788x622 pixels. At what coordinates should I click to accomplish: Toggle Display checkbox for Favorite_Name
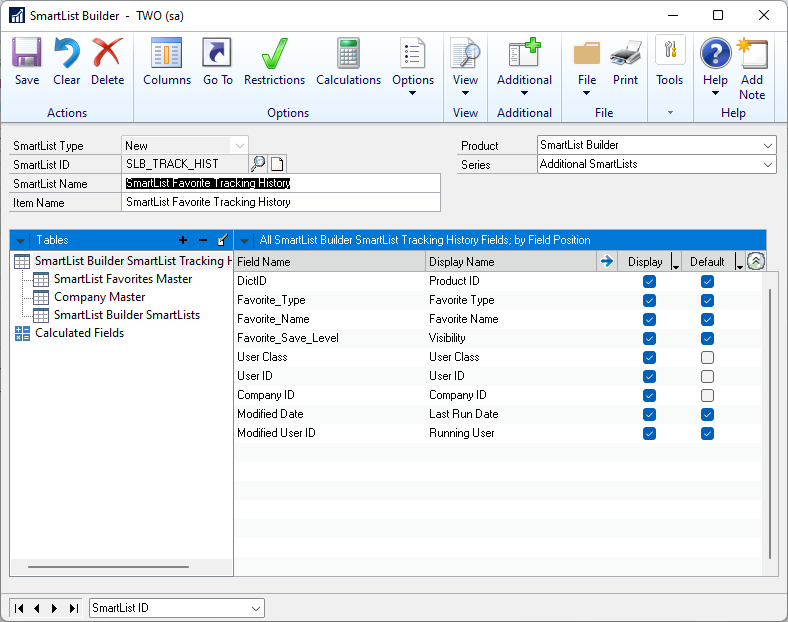tap(649, 320)
